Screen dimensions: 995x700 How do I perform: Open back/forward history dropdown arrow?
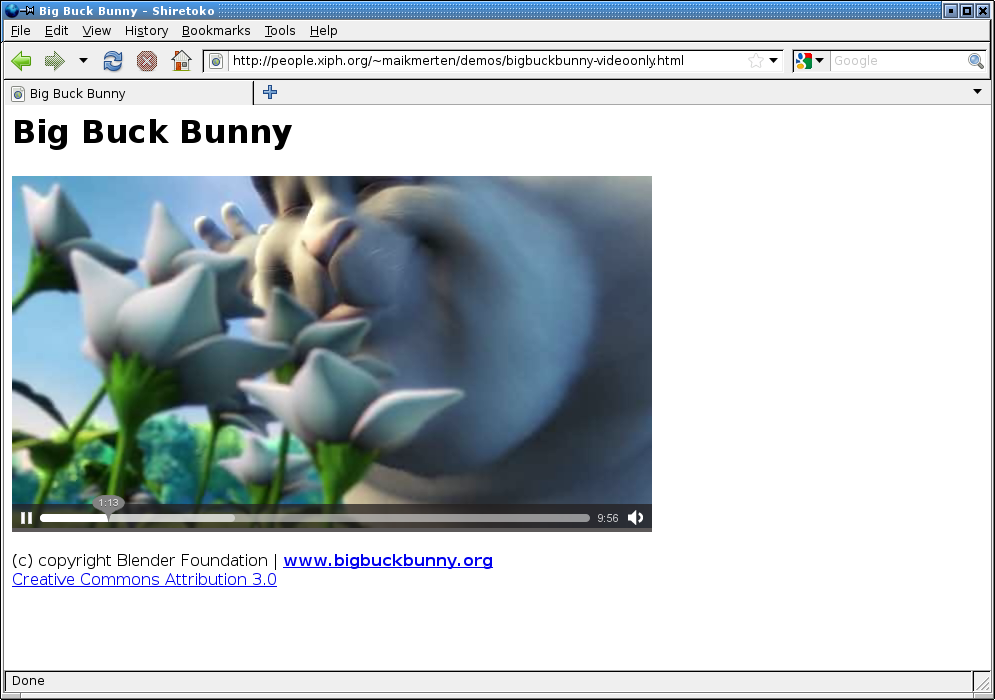(83, 61)
